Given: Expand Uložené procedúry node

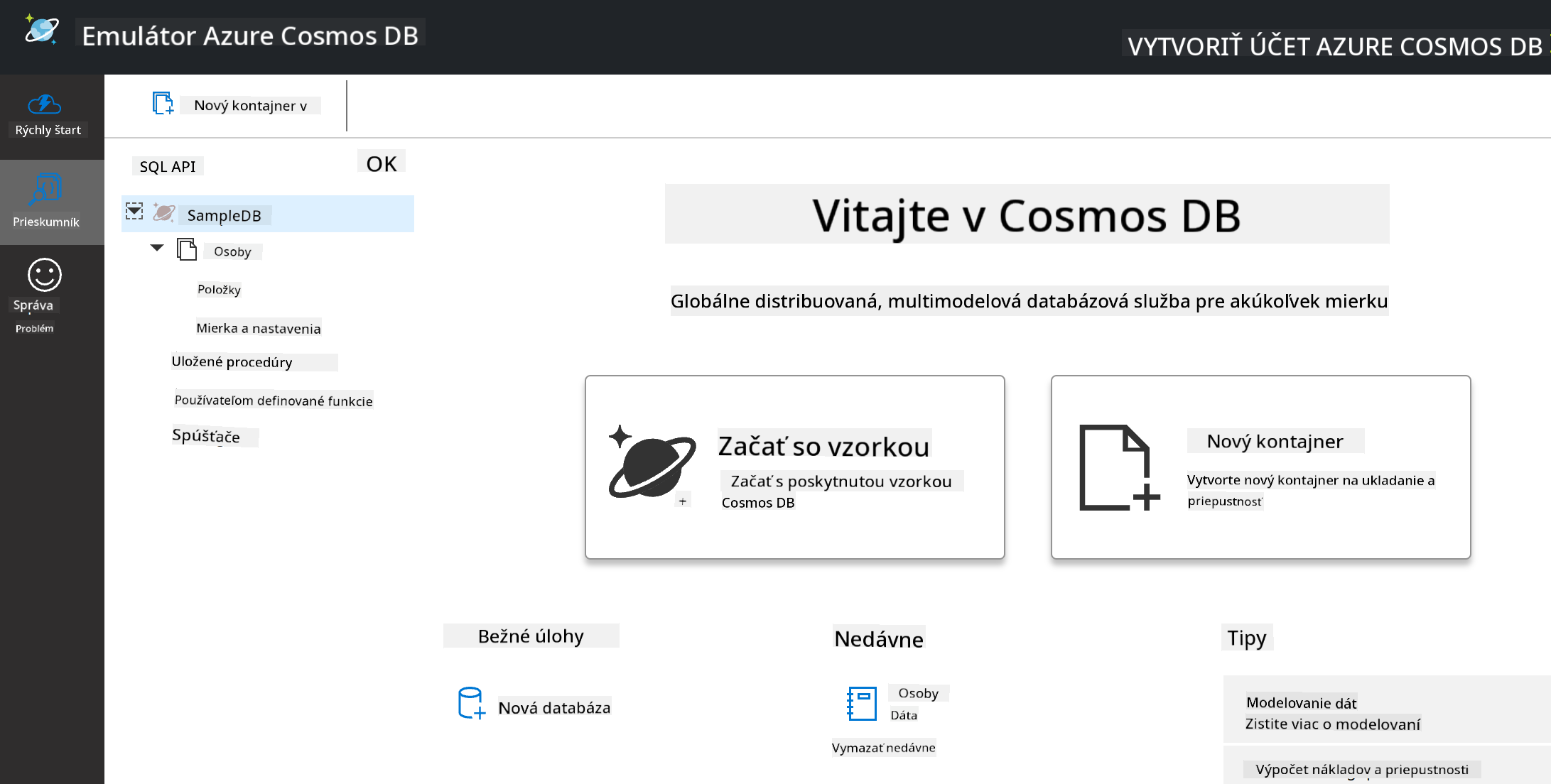Looking at the screenshot, I should tap(232, 362).
